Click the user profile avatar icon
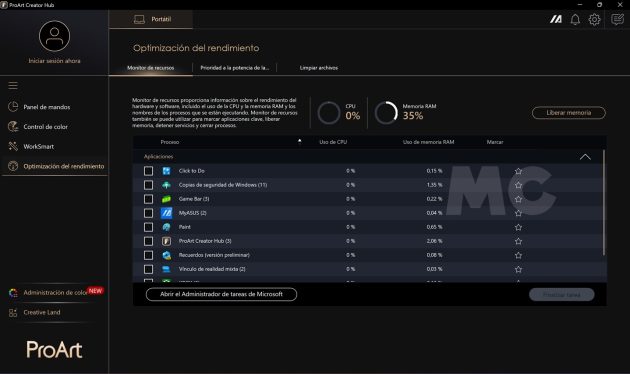The width and height of the screenshot is (630, 374). tap(54, 36)
